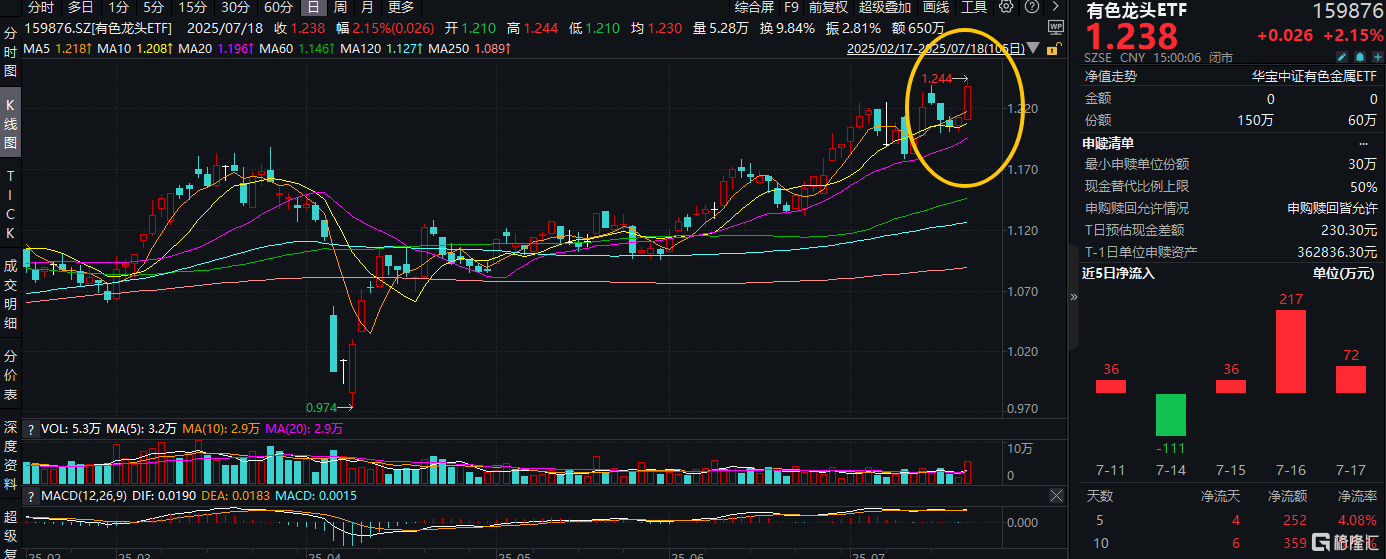Open 画线 drawing tools

tap(936, 7)
